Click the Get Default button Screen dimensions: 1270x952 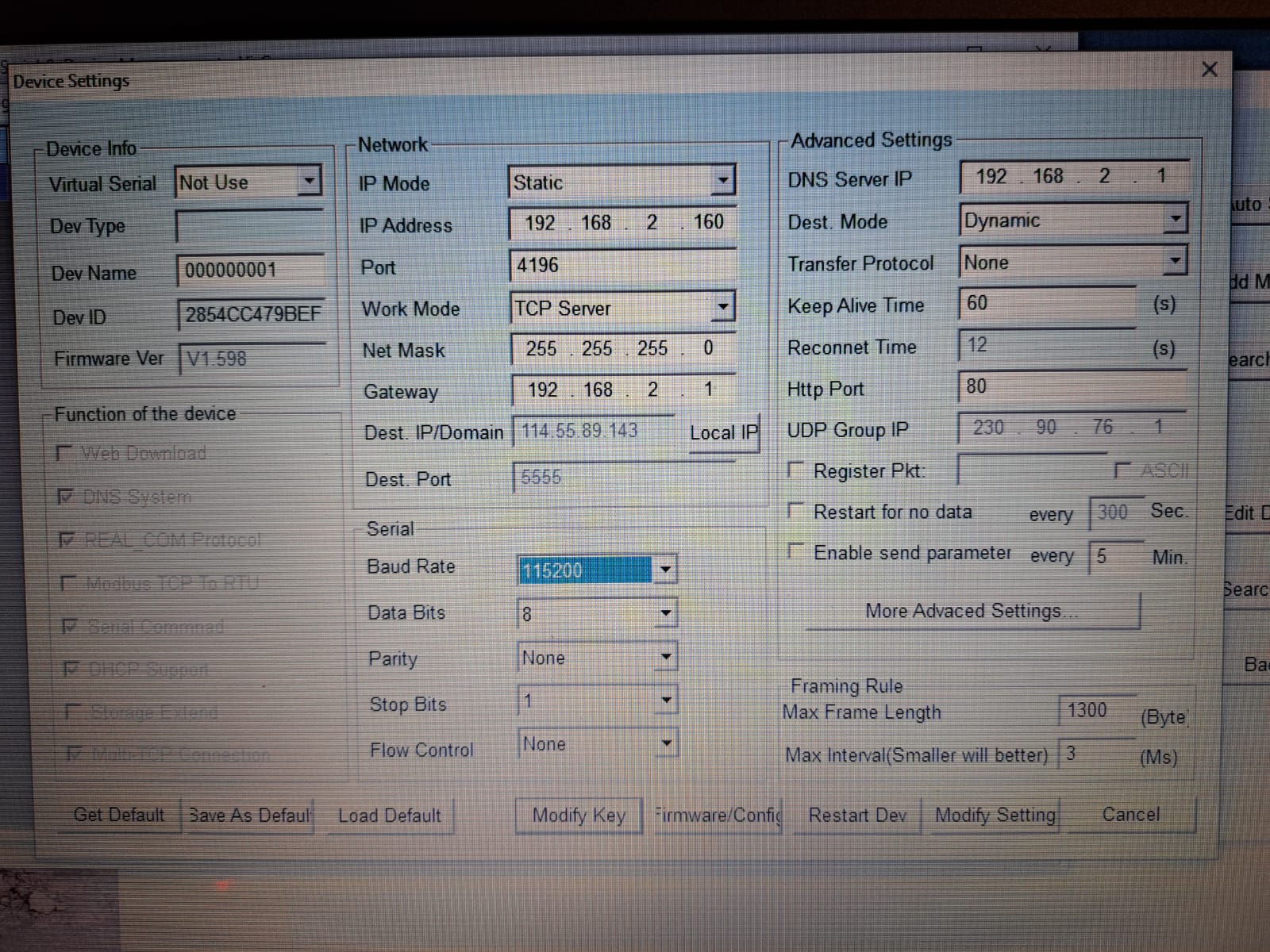(x=119, y=815)
